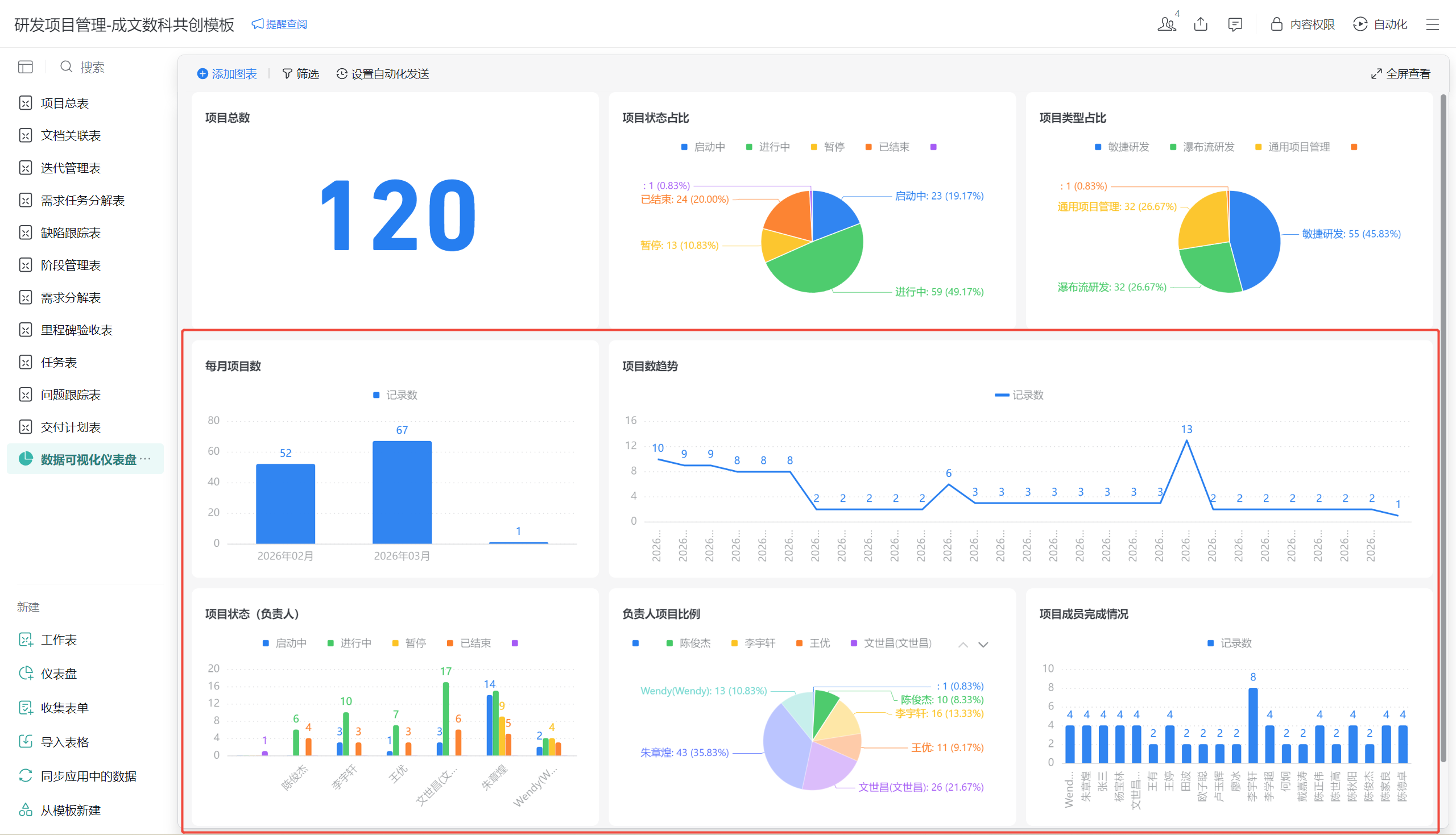Switch to the 缺陷跟踪表 sheet
1456x835 pixels.
[70, 233]
